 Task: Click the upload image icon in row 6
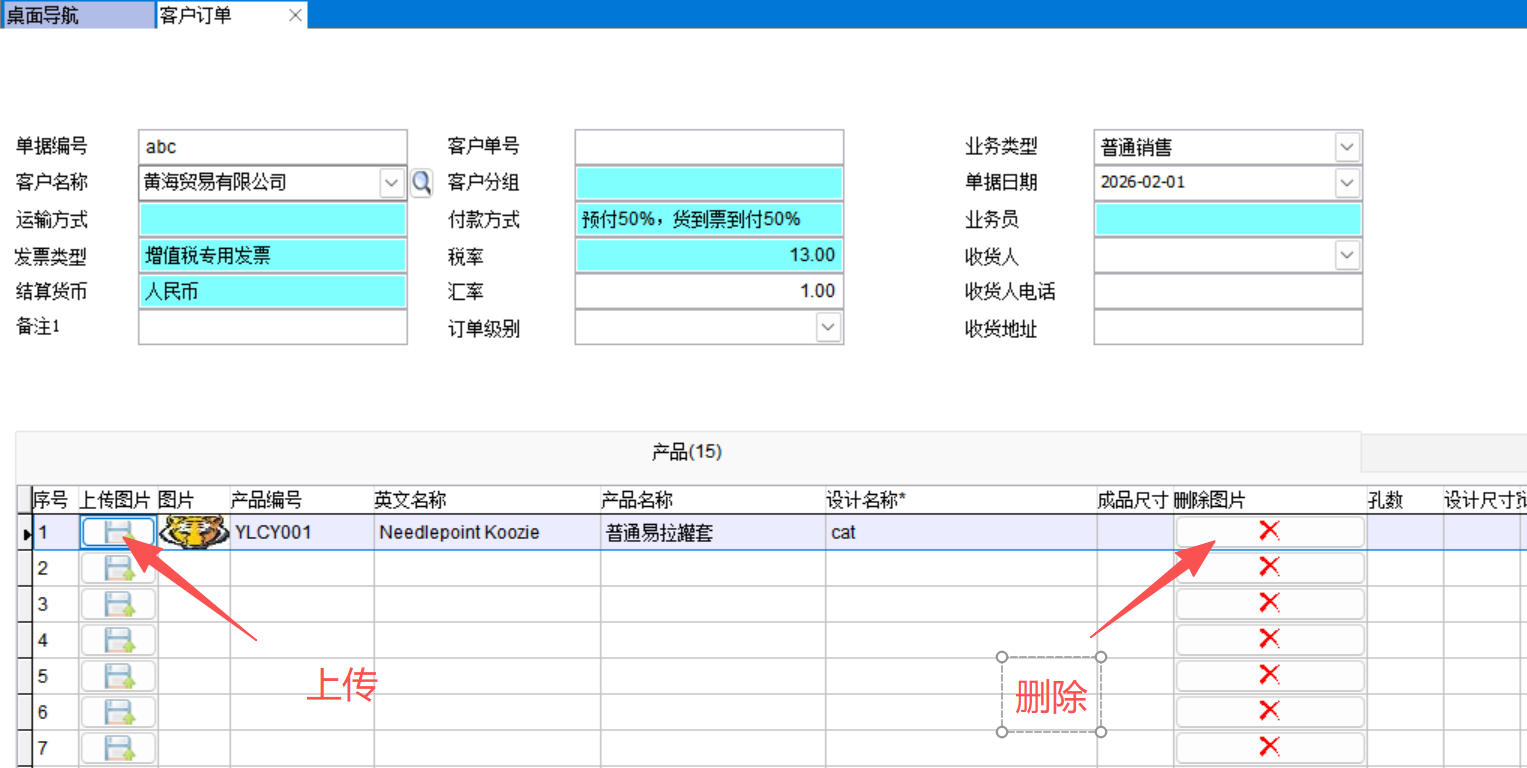pos(118,712)
